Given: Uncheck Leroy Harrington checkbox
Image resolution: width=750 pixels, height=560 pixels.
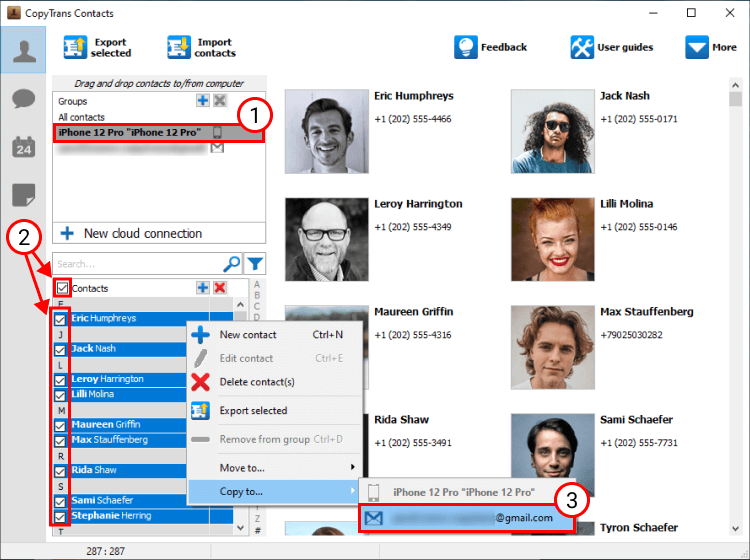Looking at the screenshot, I should pos(60,380).
